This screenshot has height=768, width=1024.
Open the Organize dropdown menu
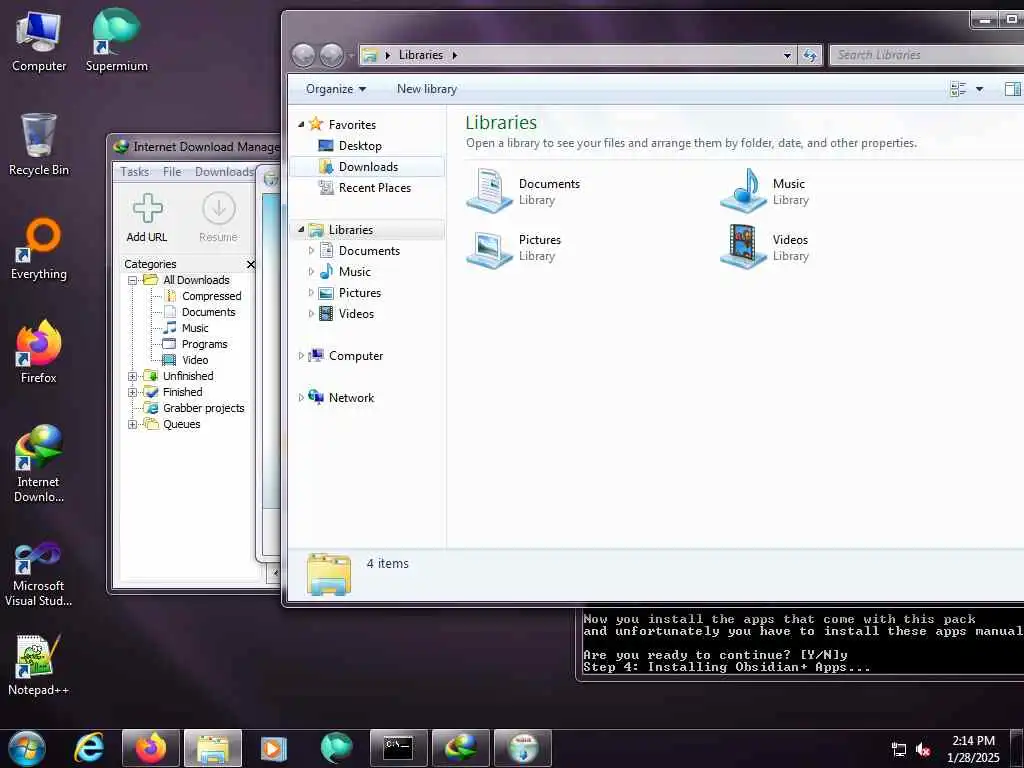336,89
